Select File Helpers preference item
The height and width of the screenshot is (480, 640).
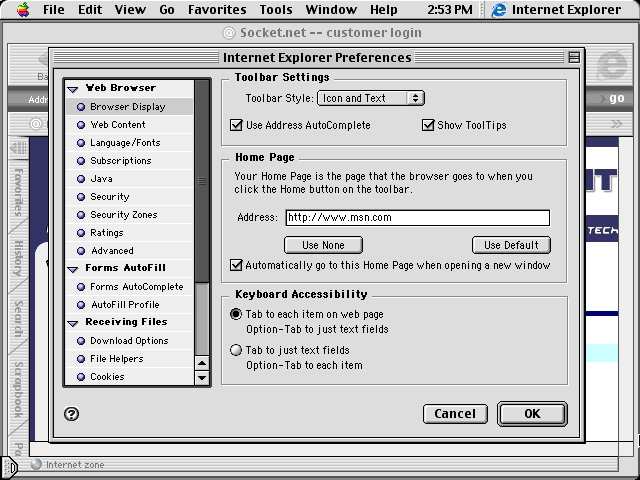point(129,359)
